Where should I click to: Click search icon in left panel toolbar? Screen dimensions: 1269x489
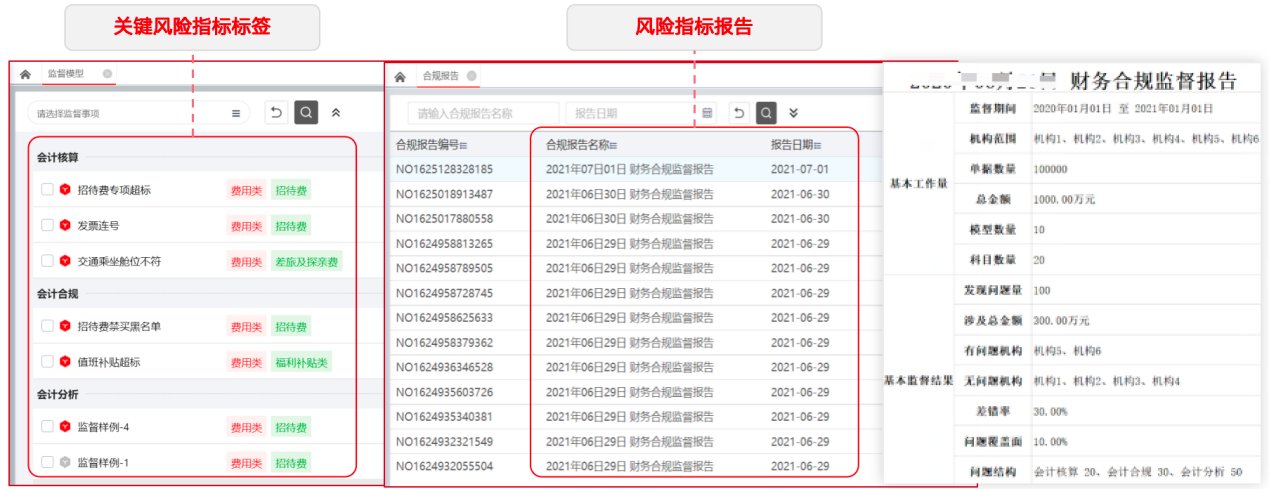306,113
